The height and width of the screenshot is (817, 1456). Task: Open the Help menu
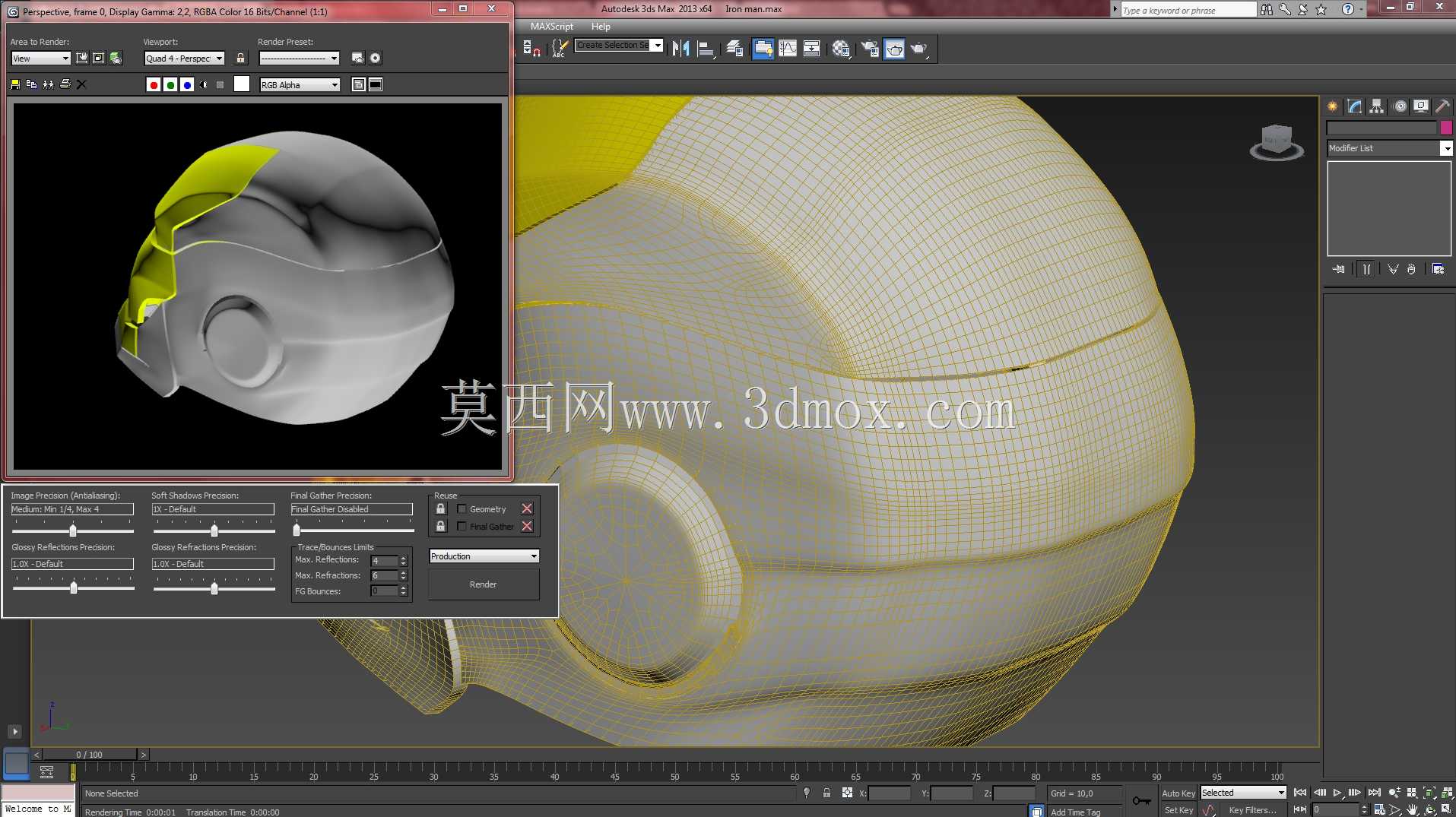tap(601, 27)
